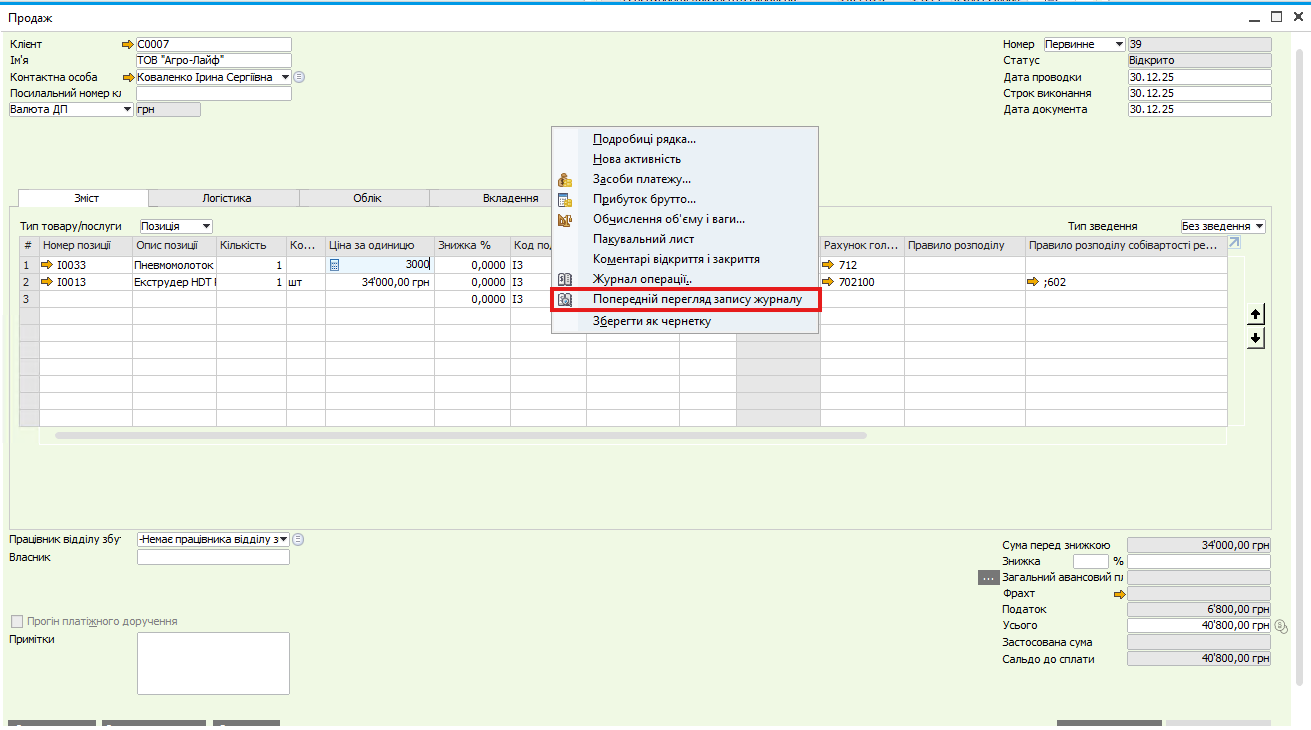Screen dimensions: 1311x730
Task: Expand the Тип зведення dropdown
Action: (x=1258, y=226)
